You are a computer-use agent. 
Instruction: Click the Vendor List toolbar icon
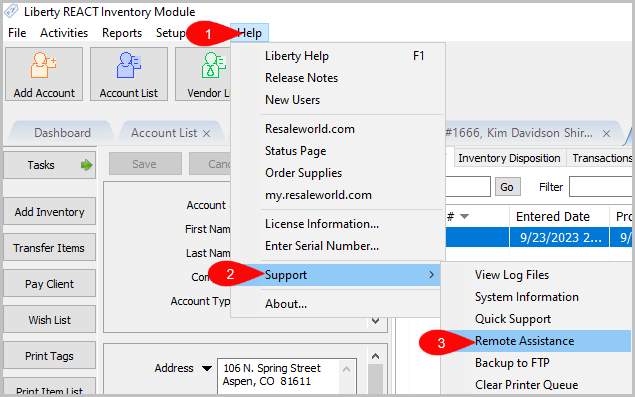pos(203,74)
